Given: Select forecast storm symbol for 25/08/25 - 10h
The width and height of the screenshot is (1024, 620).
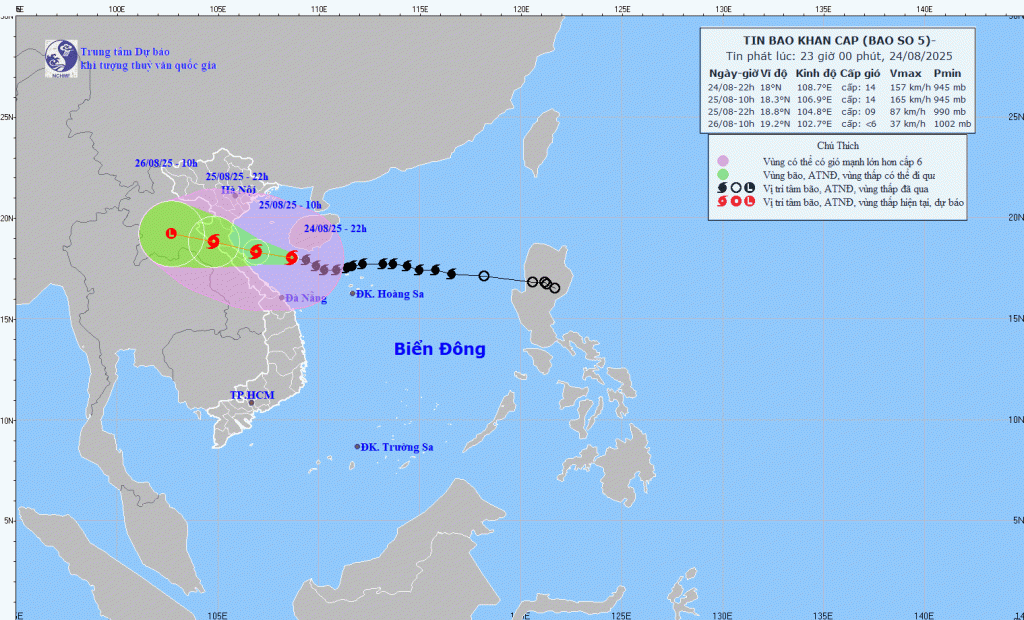Looking at the screenshot, I should pos(255,252).
